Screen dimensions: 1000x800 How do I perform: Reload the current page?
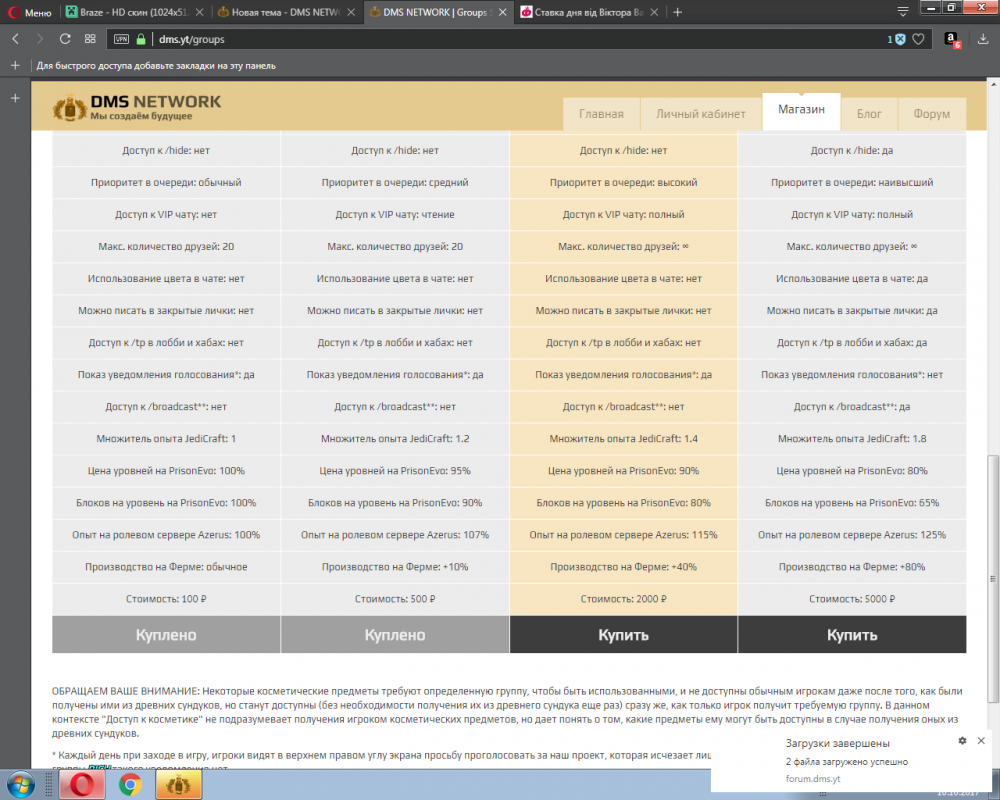point(65,39)
